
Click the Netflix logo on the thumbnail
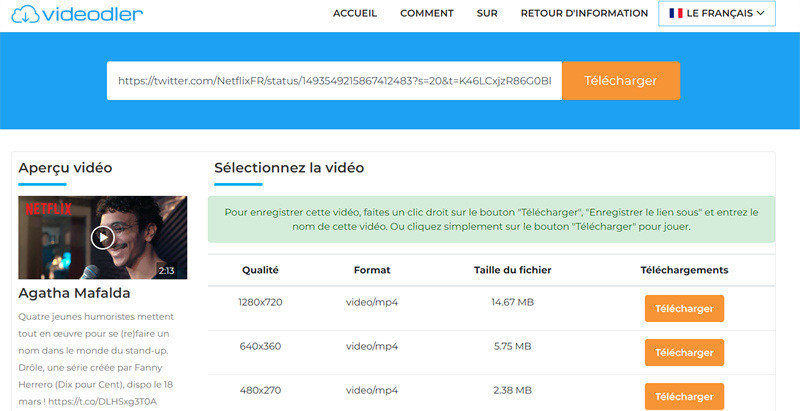pos(48,209)
